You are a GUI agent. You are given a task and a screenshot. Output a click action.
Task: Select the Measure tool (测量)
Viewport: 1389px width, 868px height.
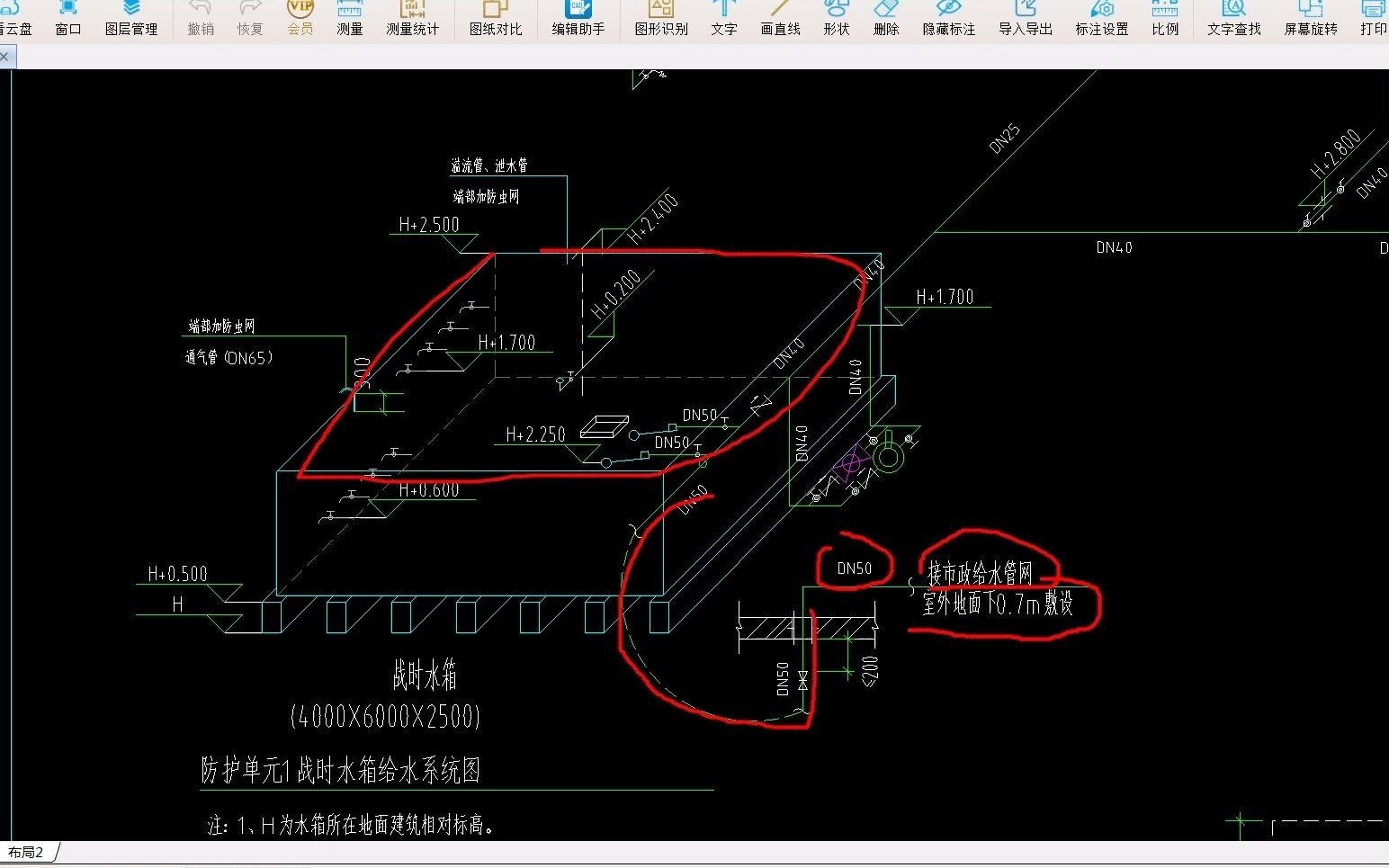349,18
